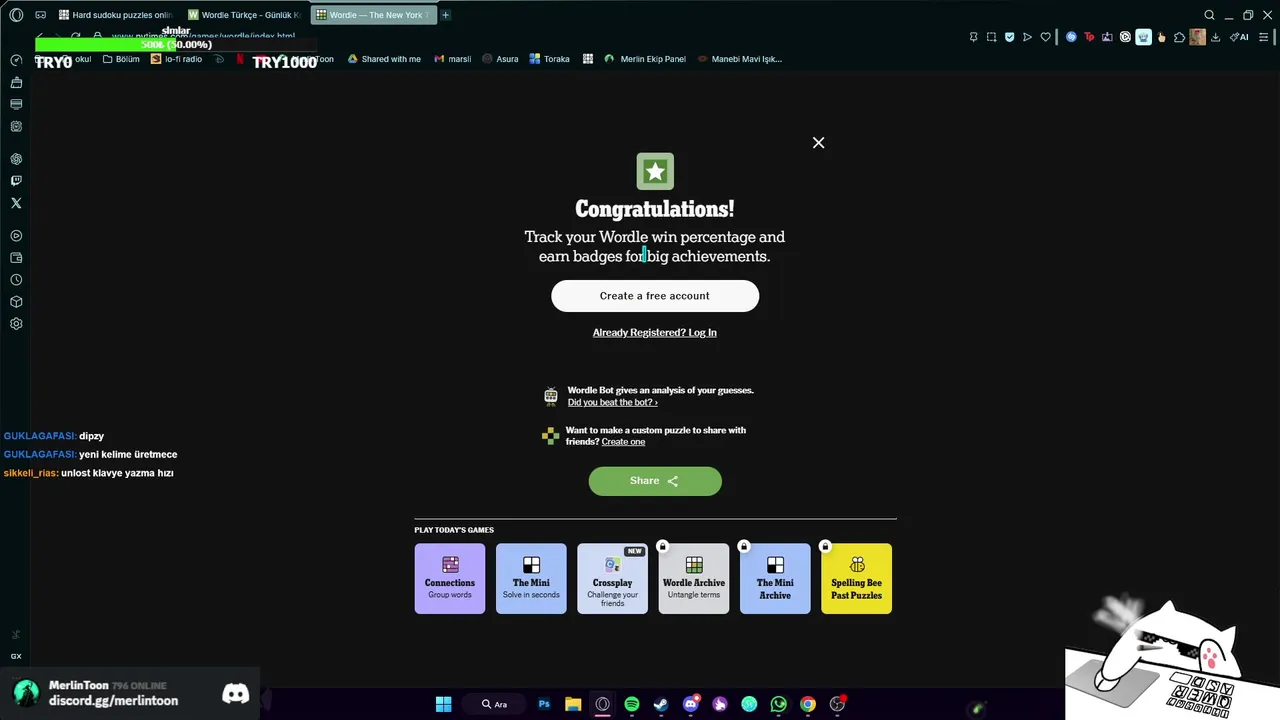Click the pinboard pin icon in the toolbar
The width and height of the screenshot is (1280, 720).
[x=973, y=37]
